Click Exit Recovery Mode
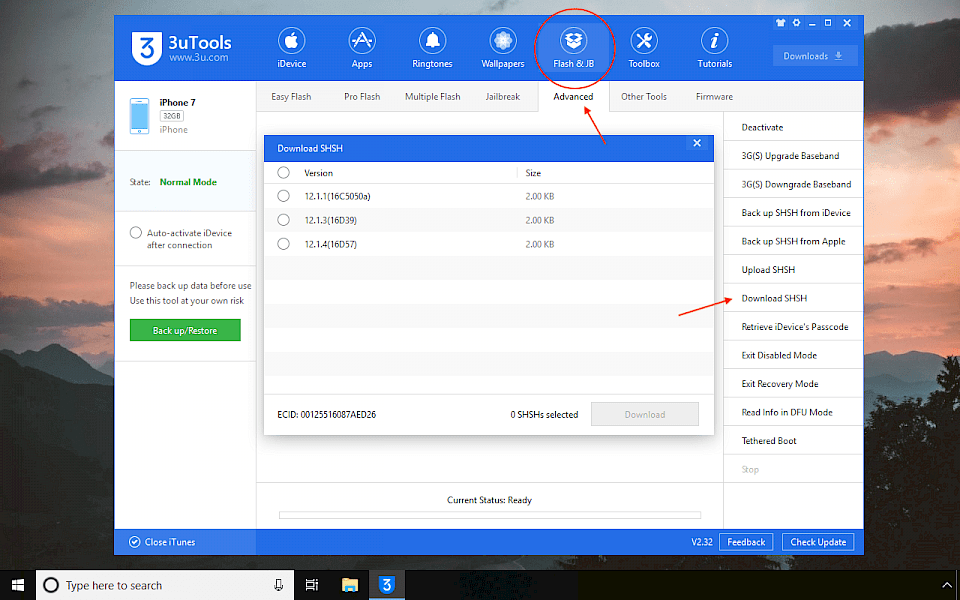Screen dimensions: 960x600 pyautogui.click(x=793, y=384)
